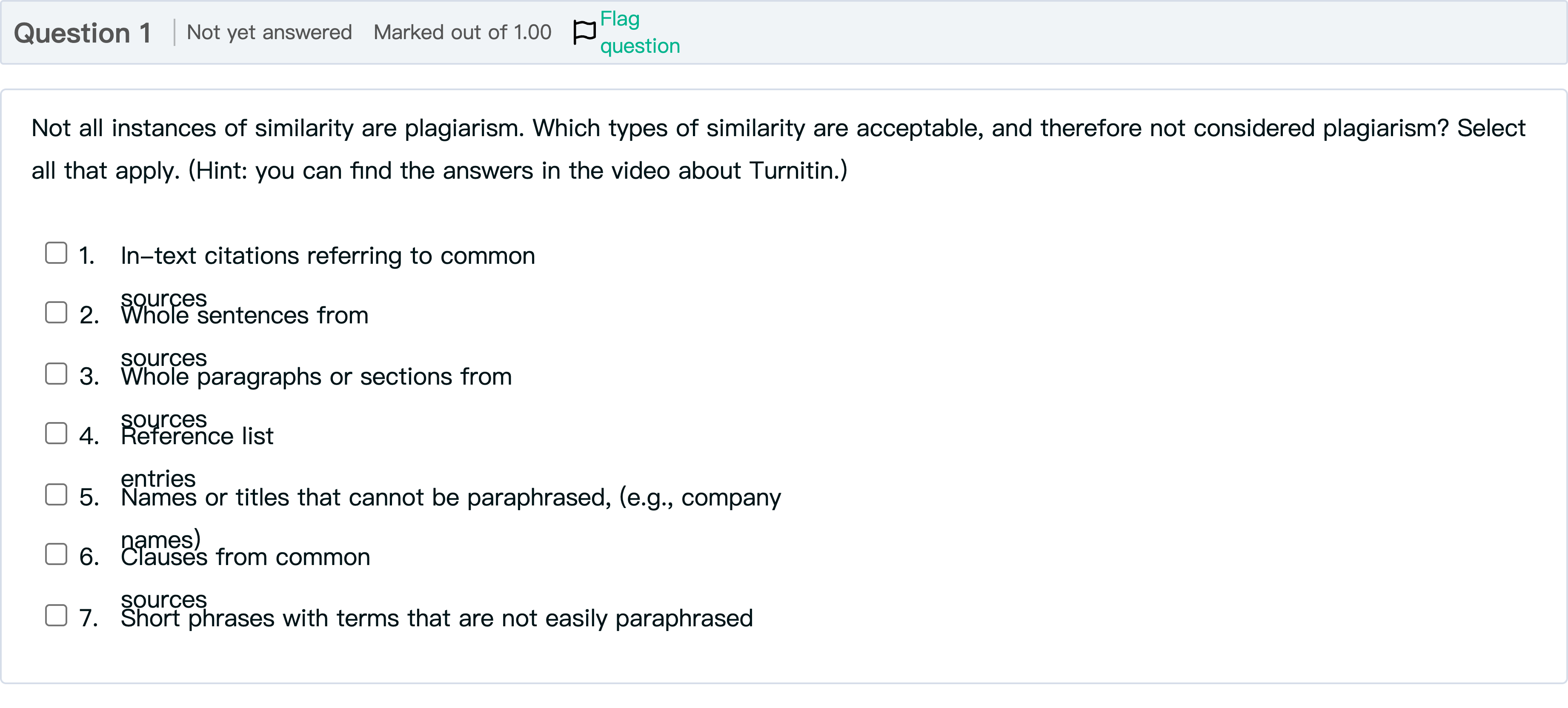
Task: Open the Flag question link
Action: click(x=639, y=32)
